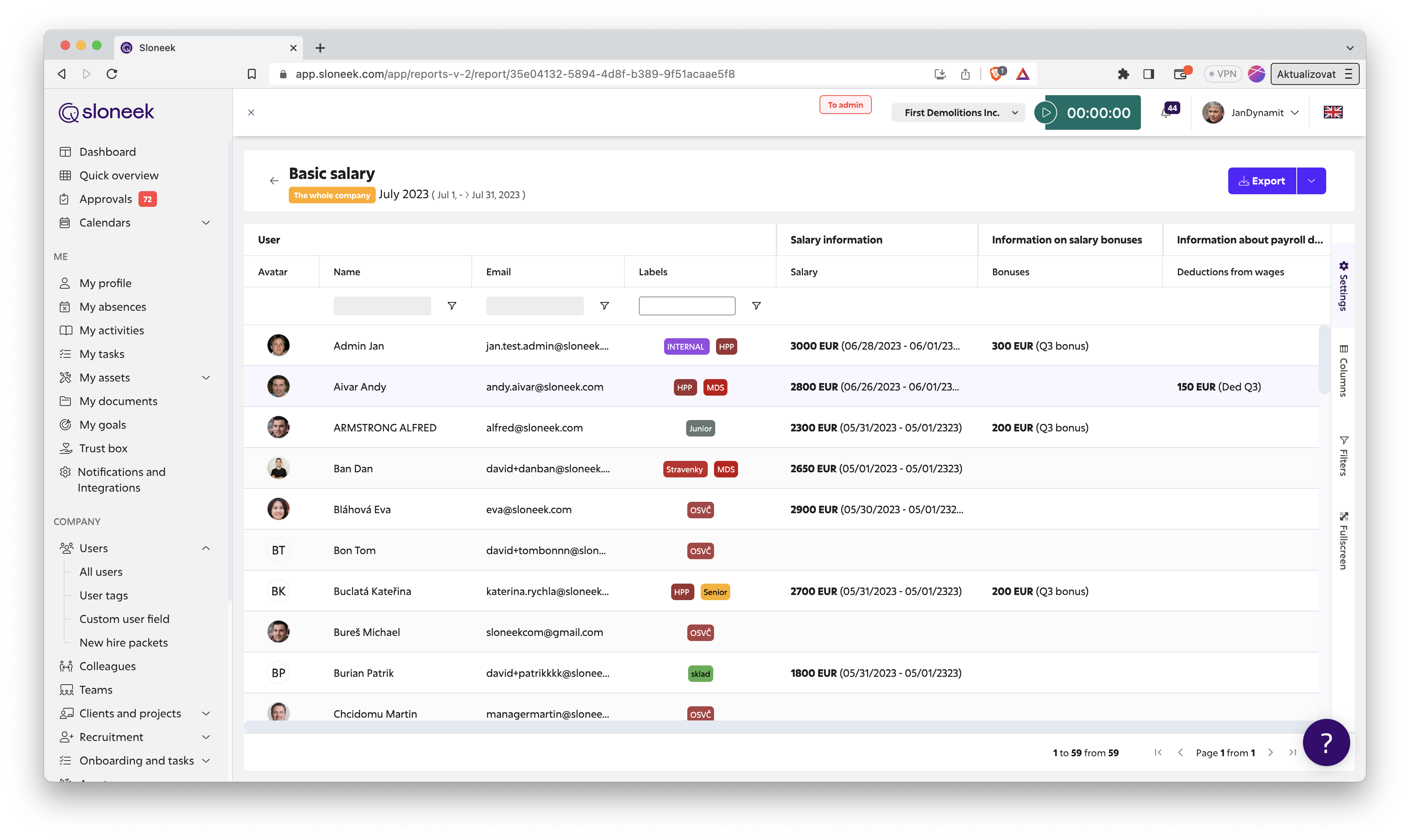Change language via the UK flag icon
This screenshot has width=1410, height=840.
tap(1332, 112)
